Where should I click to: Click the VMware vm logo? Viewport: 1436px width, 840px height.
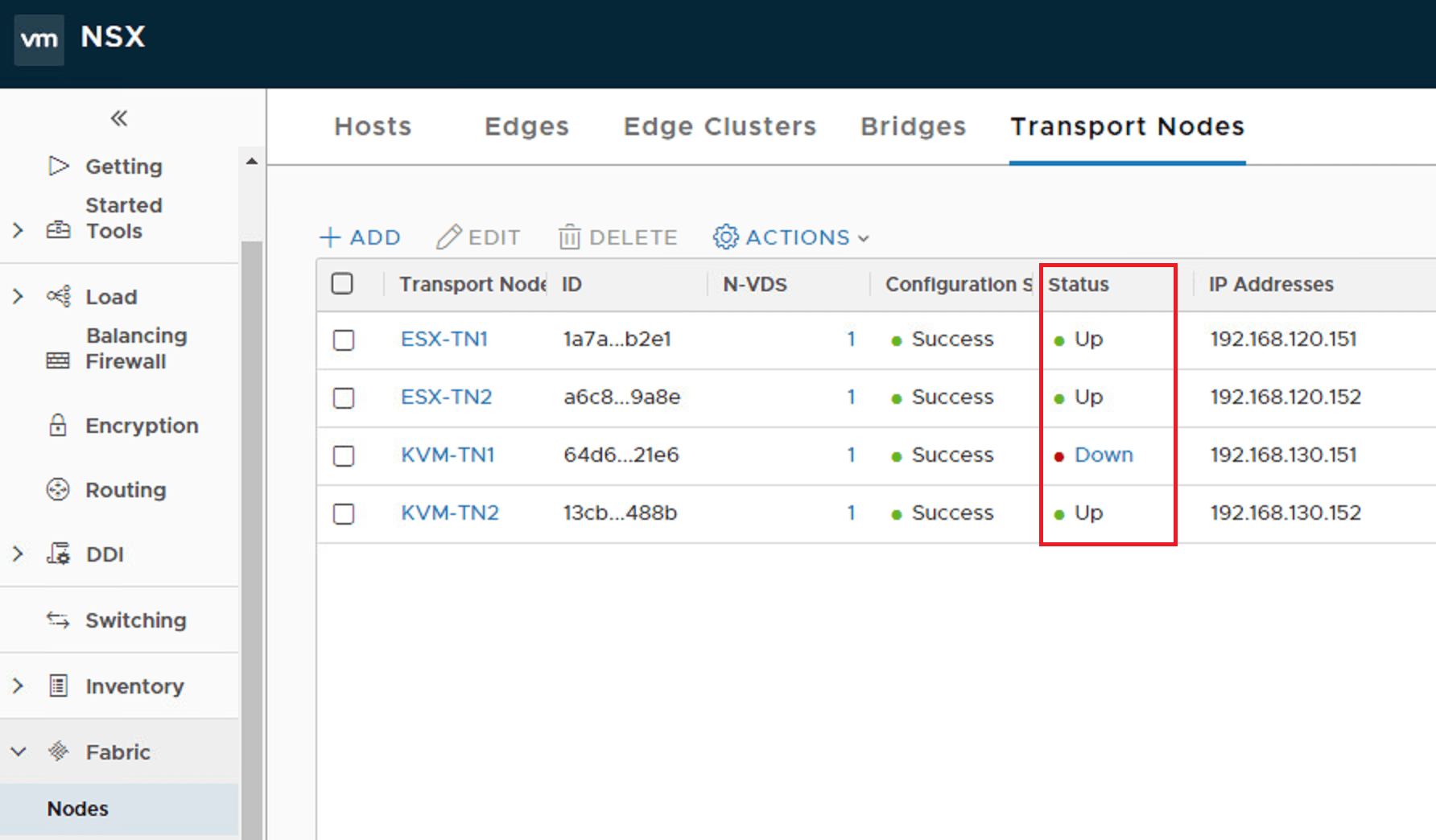pyautogui.click(x=39, y=39)
